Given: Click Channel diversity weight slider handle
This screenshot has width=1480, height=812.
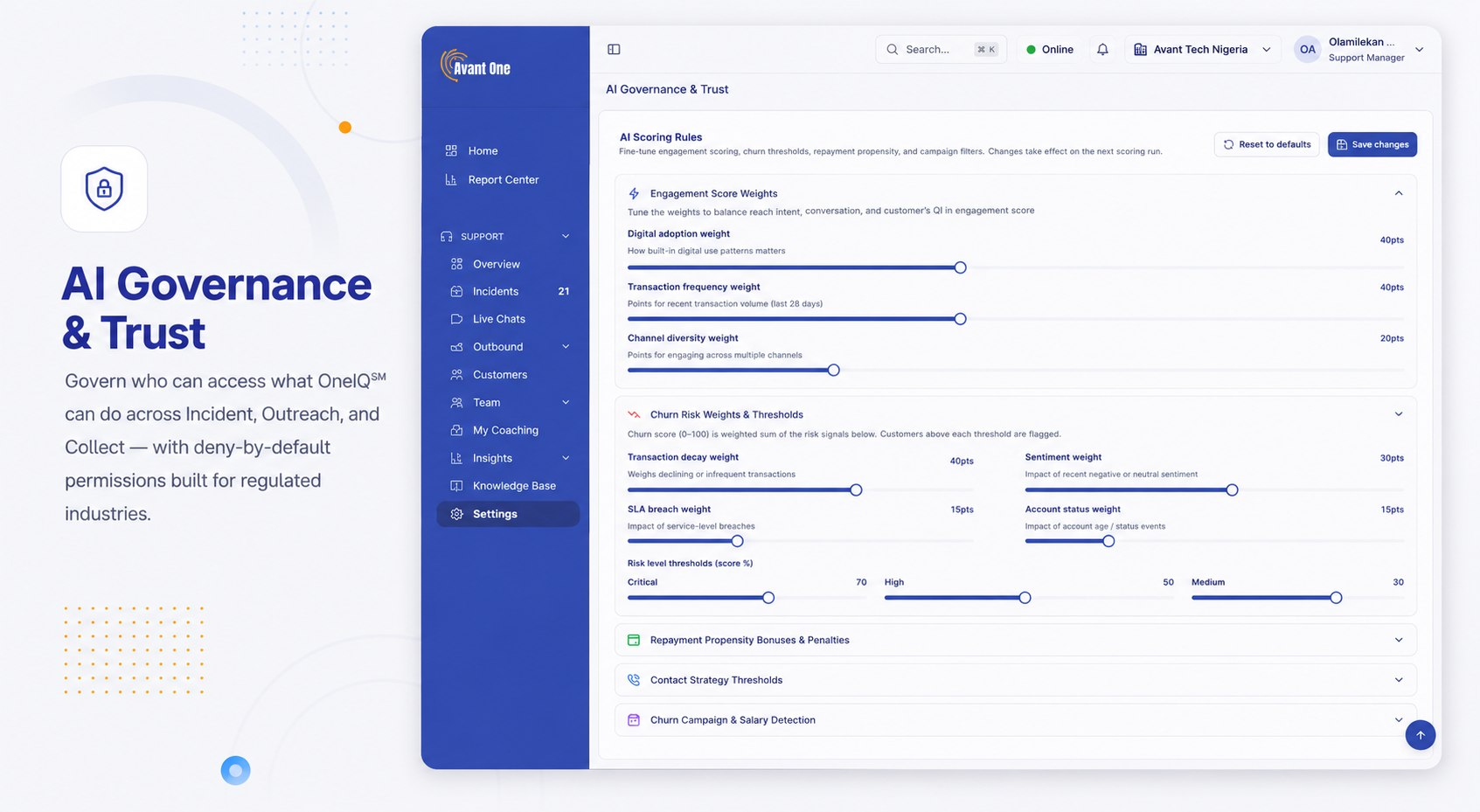Looking at the screenshot, I should point(833,371).
